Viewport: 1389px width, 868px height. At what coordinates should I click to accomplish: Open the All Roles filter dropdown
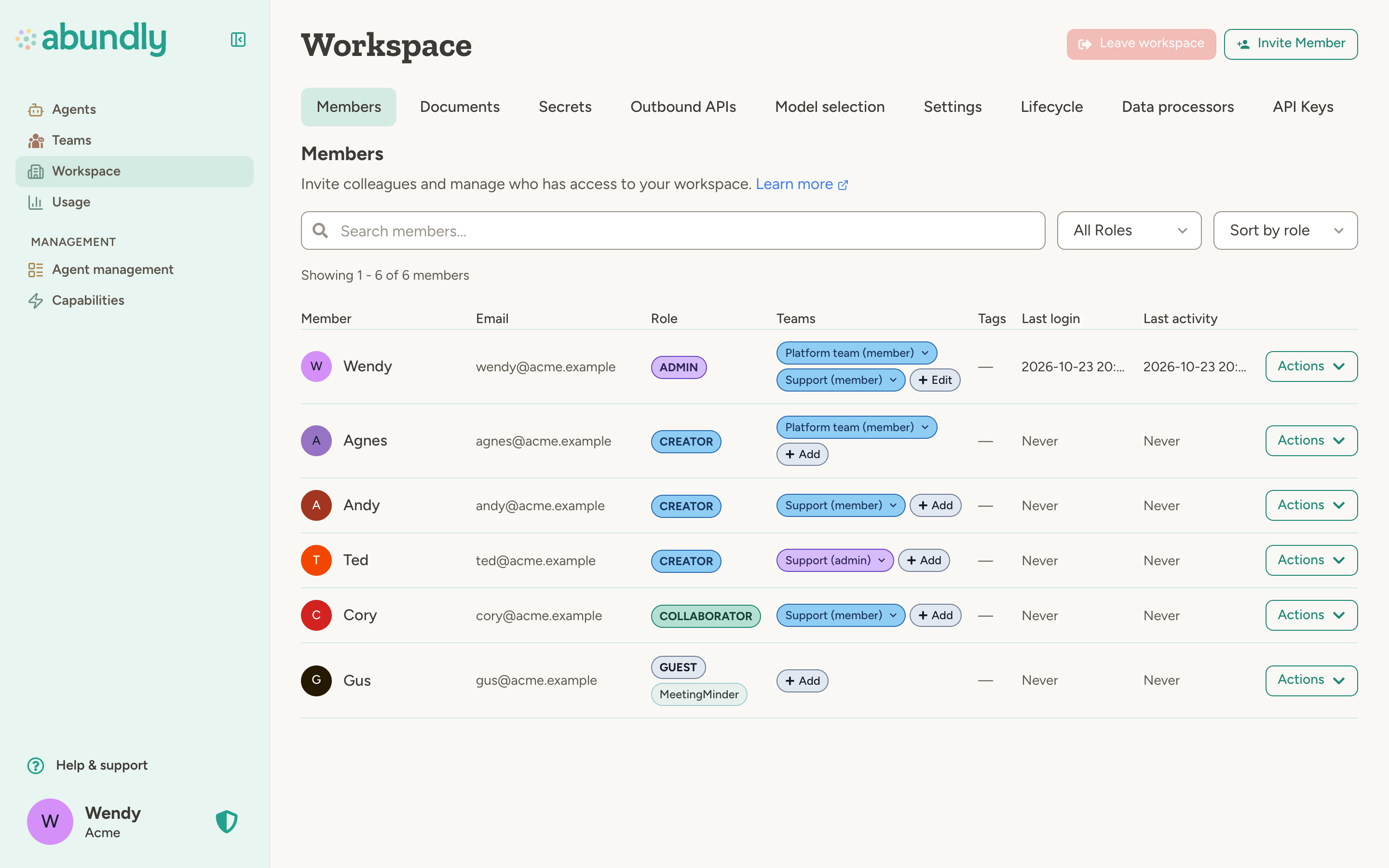point(1129,231)
